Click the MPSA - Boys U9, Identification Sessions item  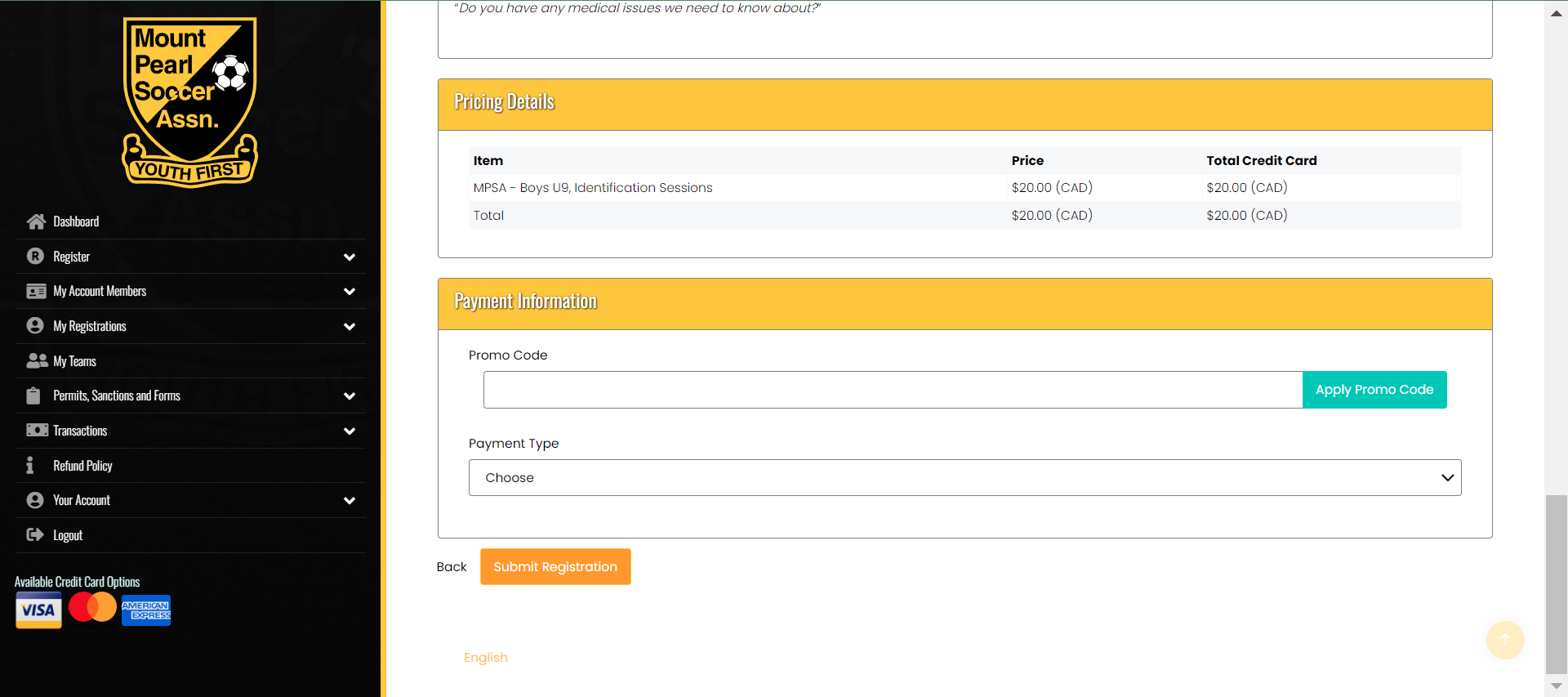coord(593,187)
